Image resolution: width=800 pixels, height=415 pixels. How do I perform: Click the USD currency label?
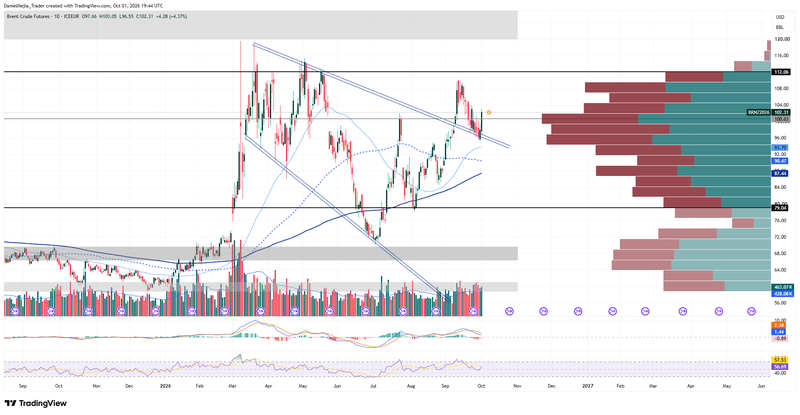click(x=780, y=17)
